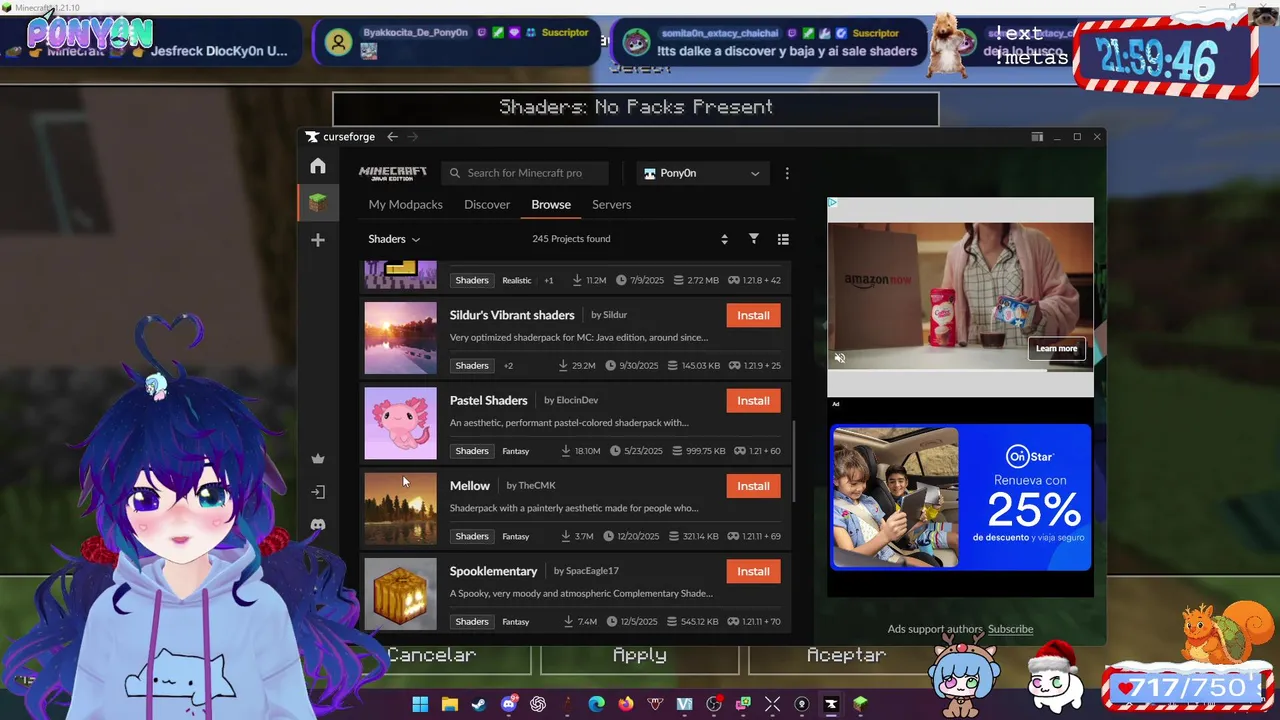Screen dimensions: 1280x720
Task: Click the Fantasy tag on Pastel Shaders
Action: tap(516, 451)
